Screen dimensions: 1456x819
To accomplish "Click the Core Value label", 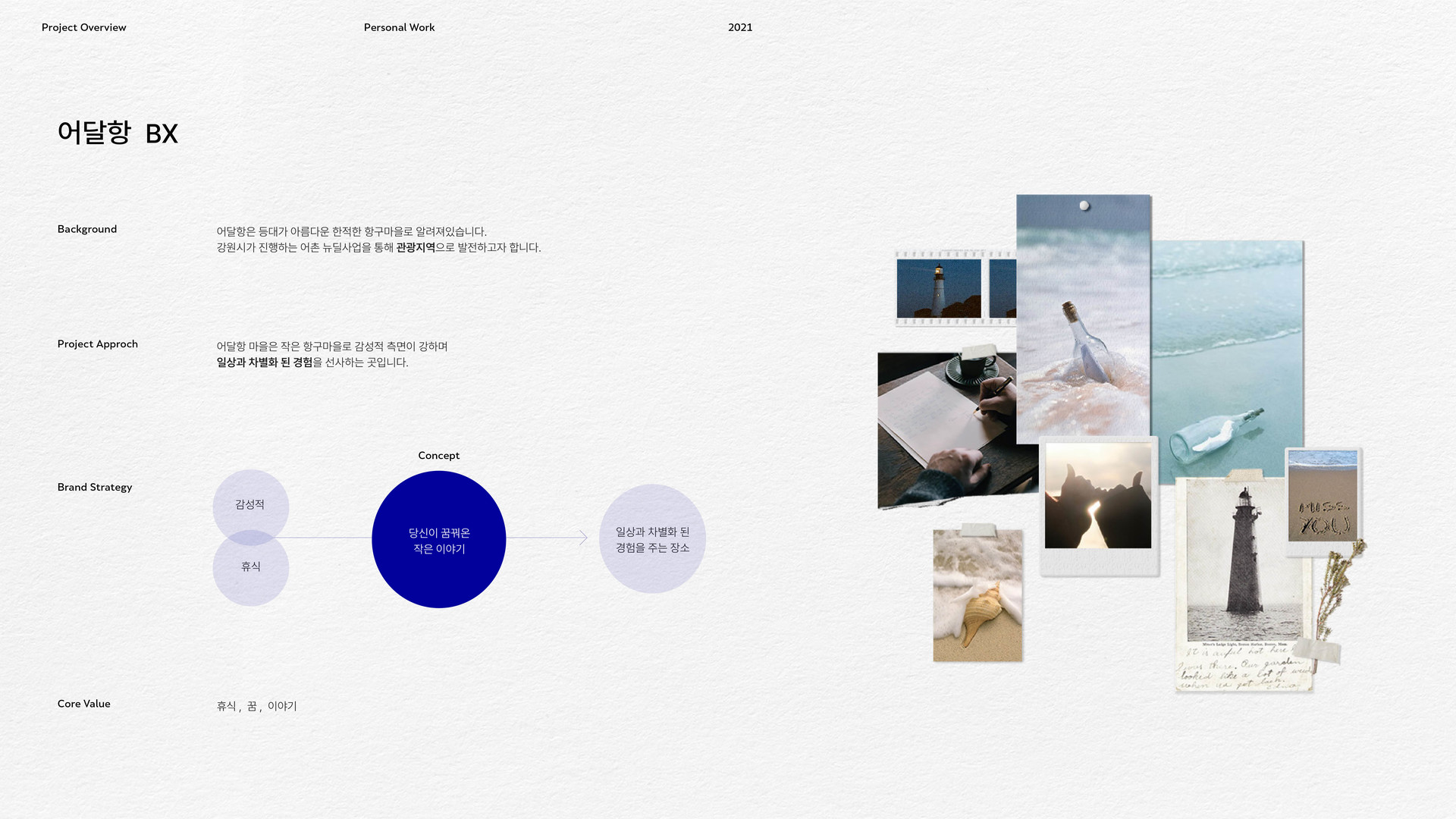I will click(84, 704).
